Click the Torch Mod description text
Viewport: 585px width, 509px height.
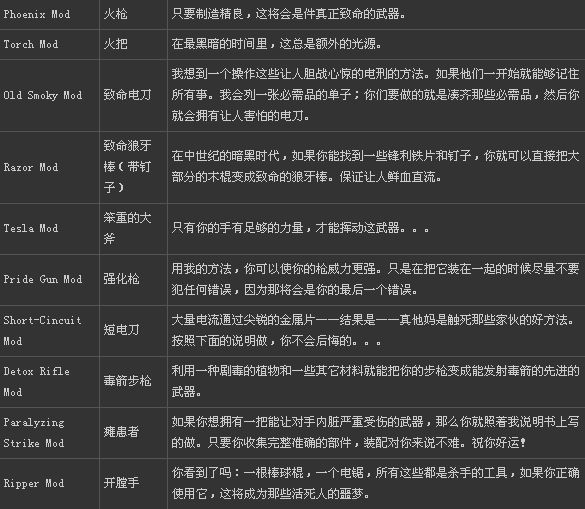tap(276, 44)
